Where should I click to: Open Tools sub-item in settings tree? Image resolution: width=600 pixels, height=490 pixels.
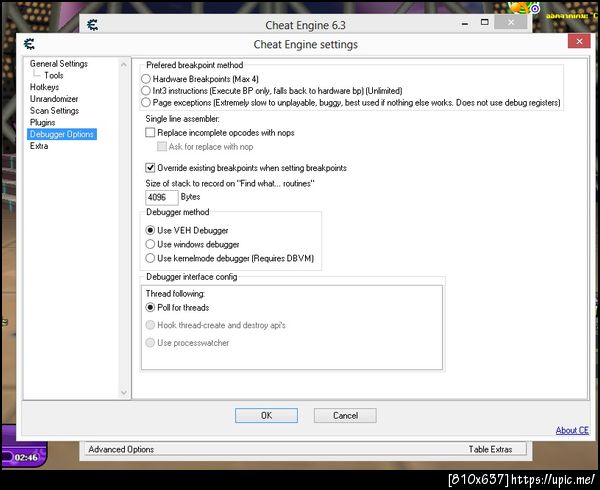click(54, 75)
